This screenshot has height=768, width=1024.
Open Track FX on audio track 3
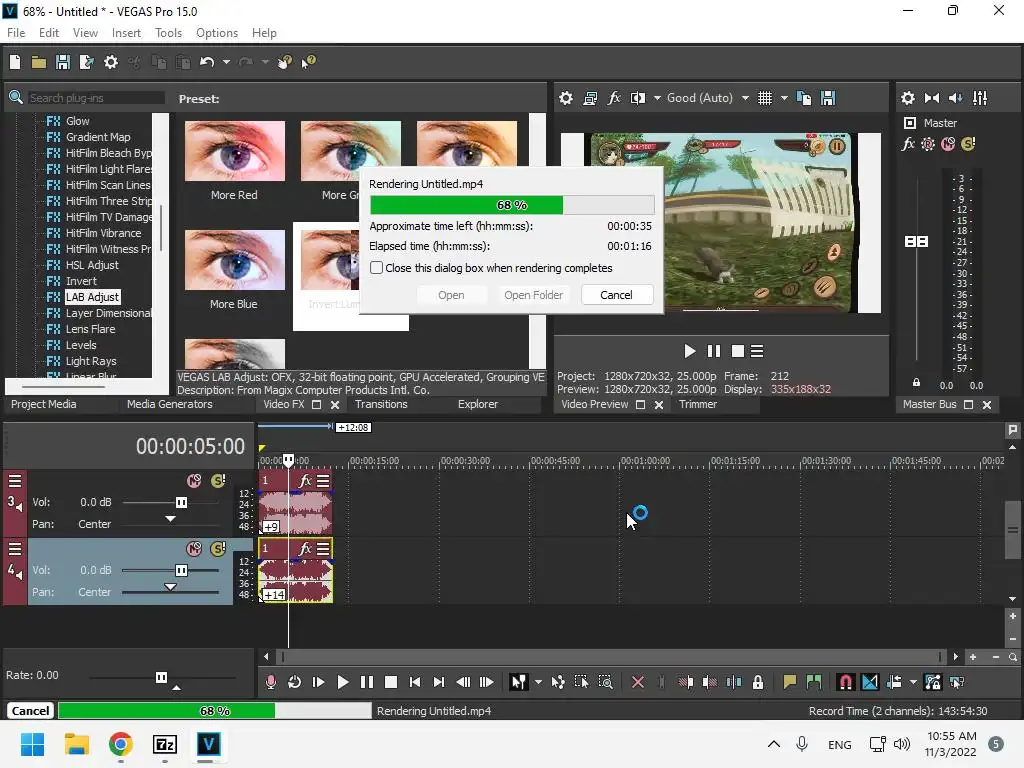[305, 481]
